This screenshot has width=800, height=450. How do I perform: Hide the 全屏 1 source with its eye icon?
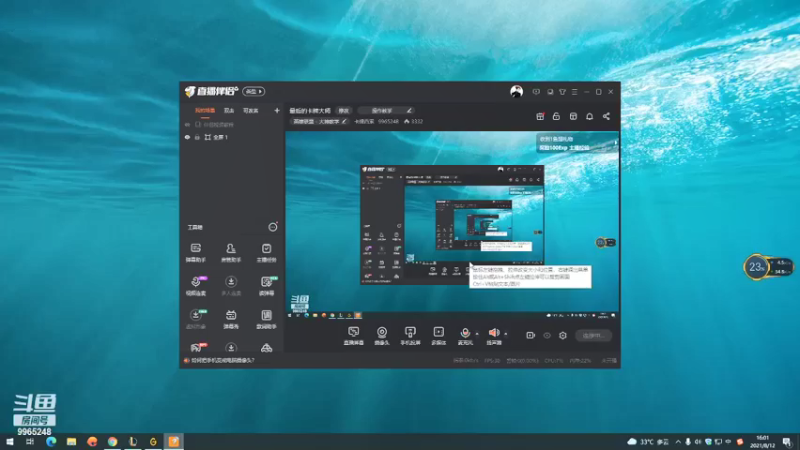pos(187,137)
